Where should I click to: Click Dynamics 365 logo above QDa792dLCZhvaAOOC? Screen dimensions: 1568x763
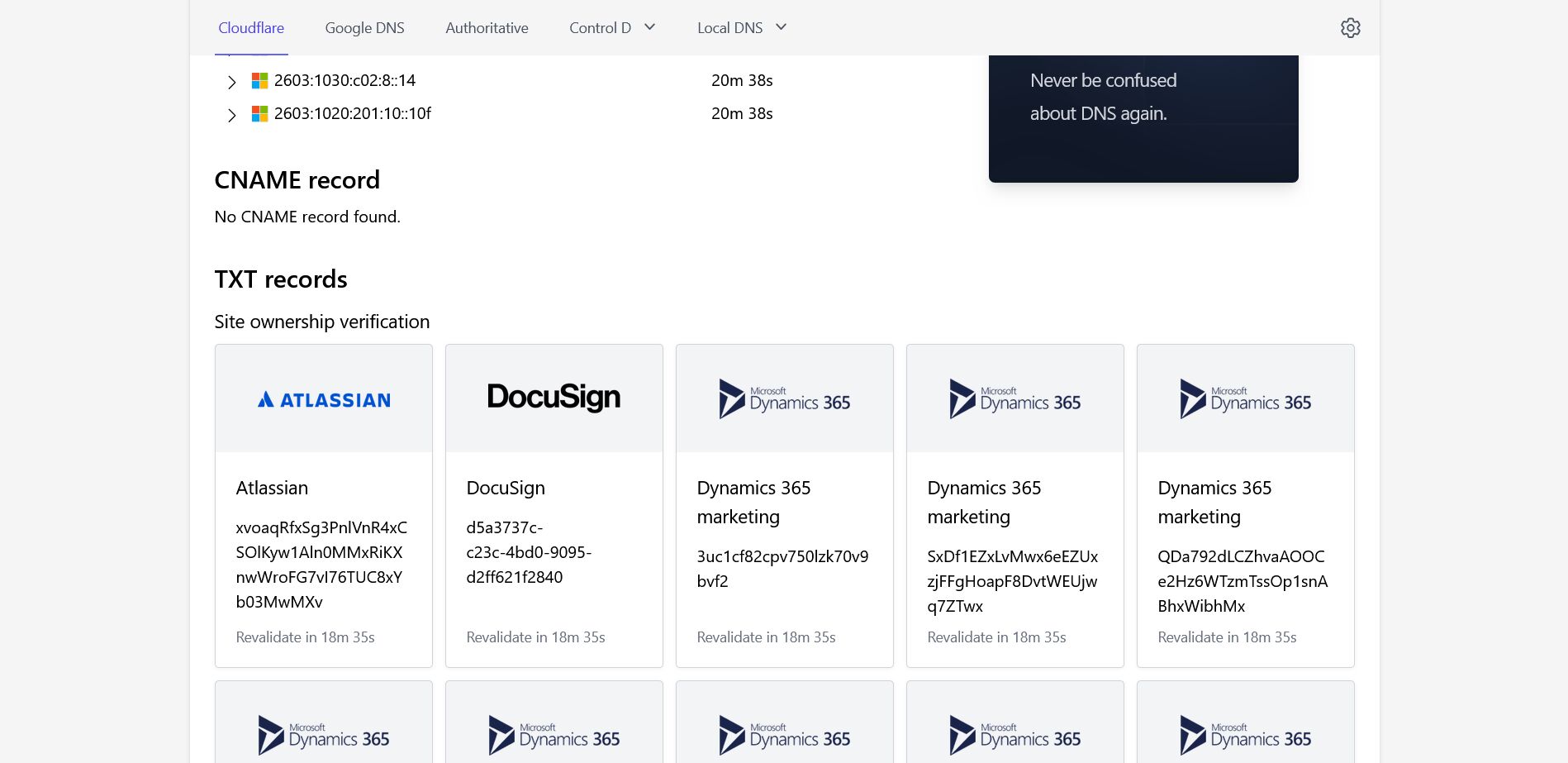coord(1245,398)
